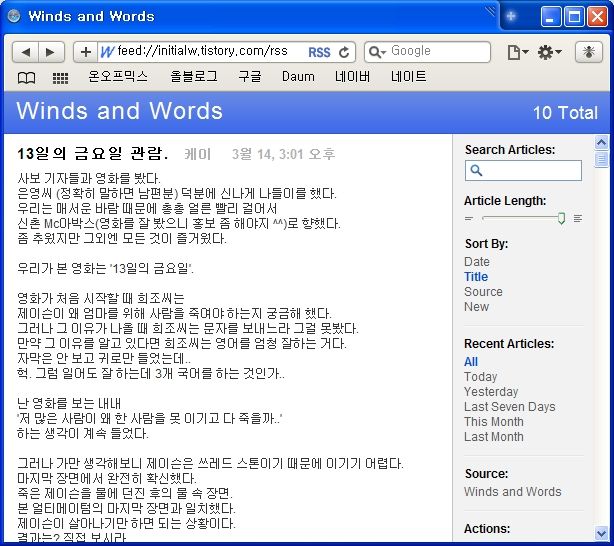Open the gear settings menu
The height and width of the screenshot is (546, 614).
click(549, 52)
